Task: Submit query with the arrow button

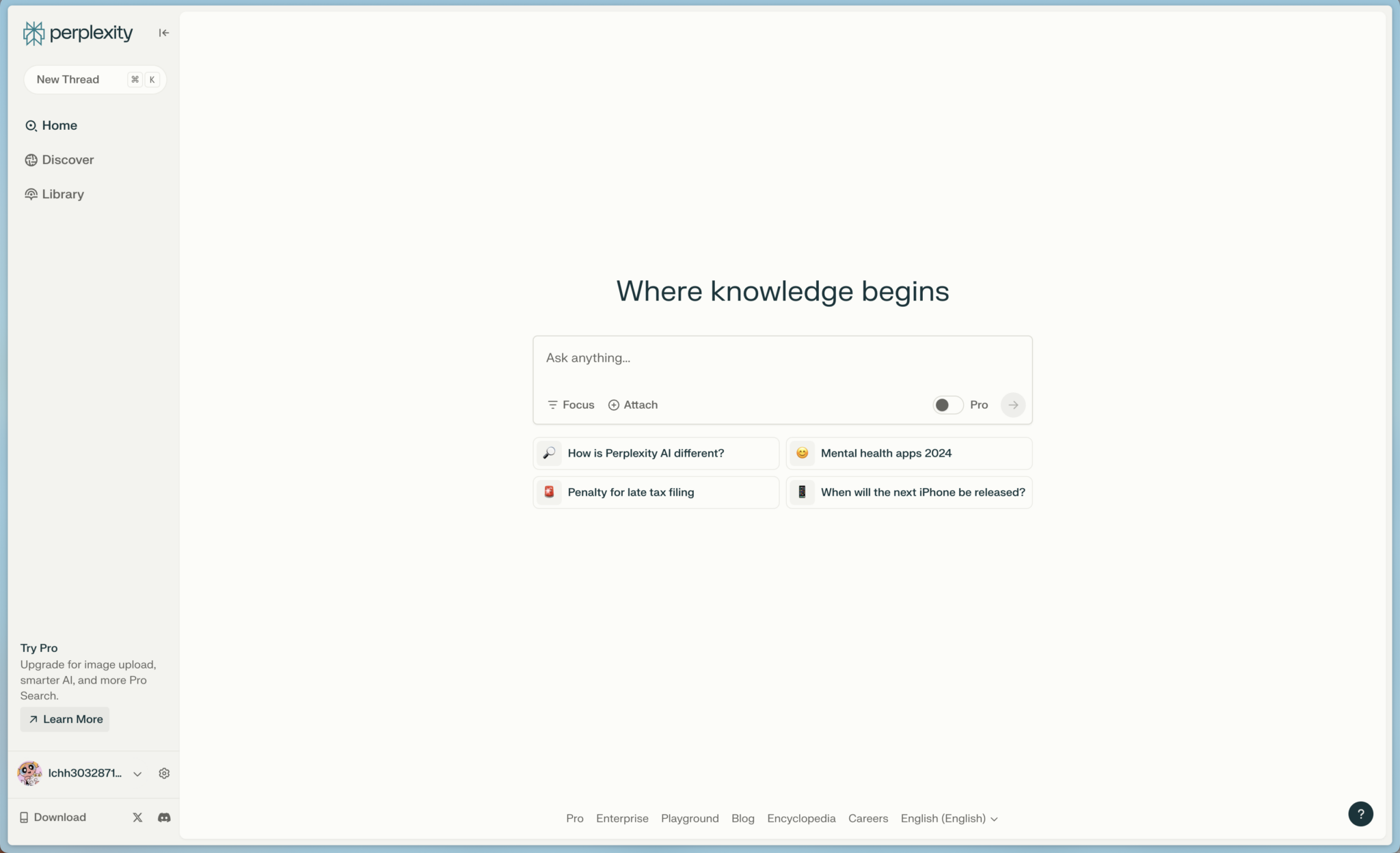Action: tap(1012, 405)
